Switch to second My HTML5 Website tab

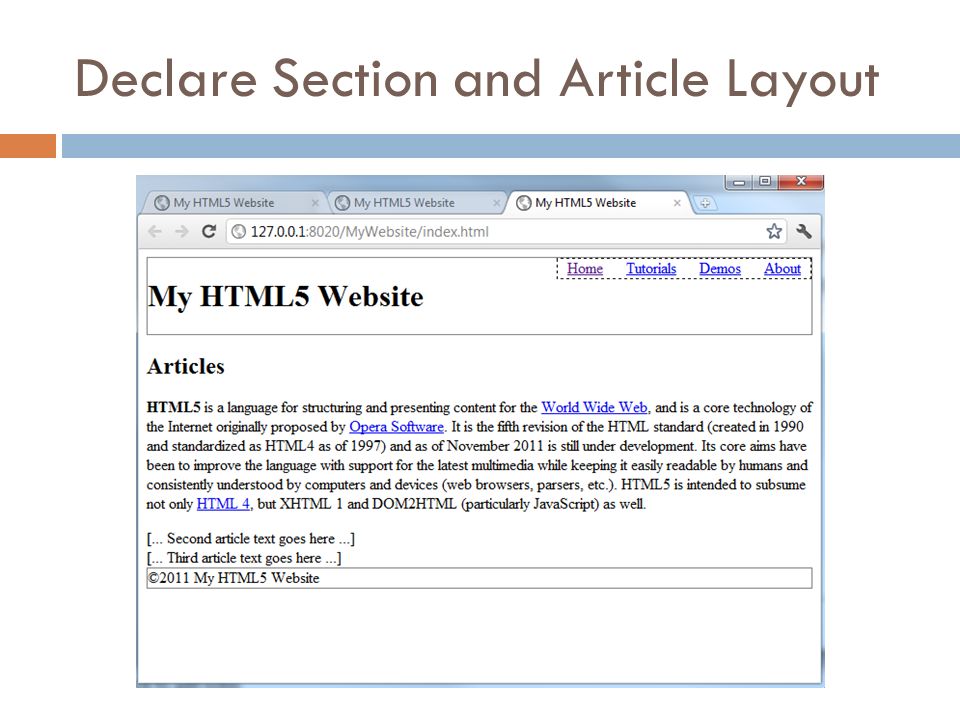coord(414,203)
